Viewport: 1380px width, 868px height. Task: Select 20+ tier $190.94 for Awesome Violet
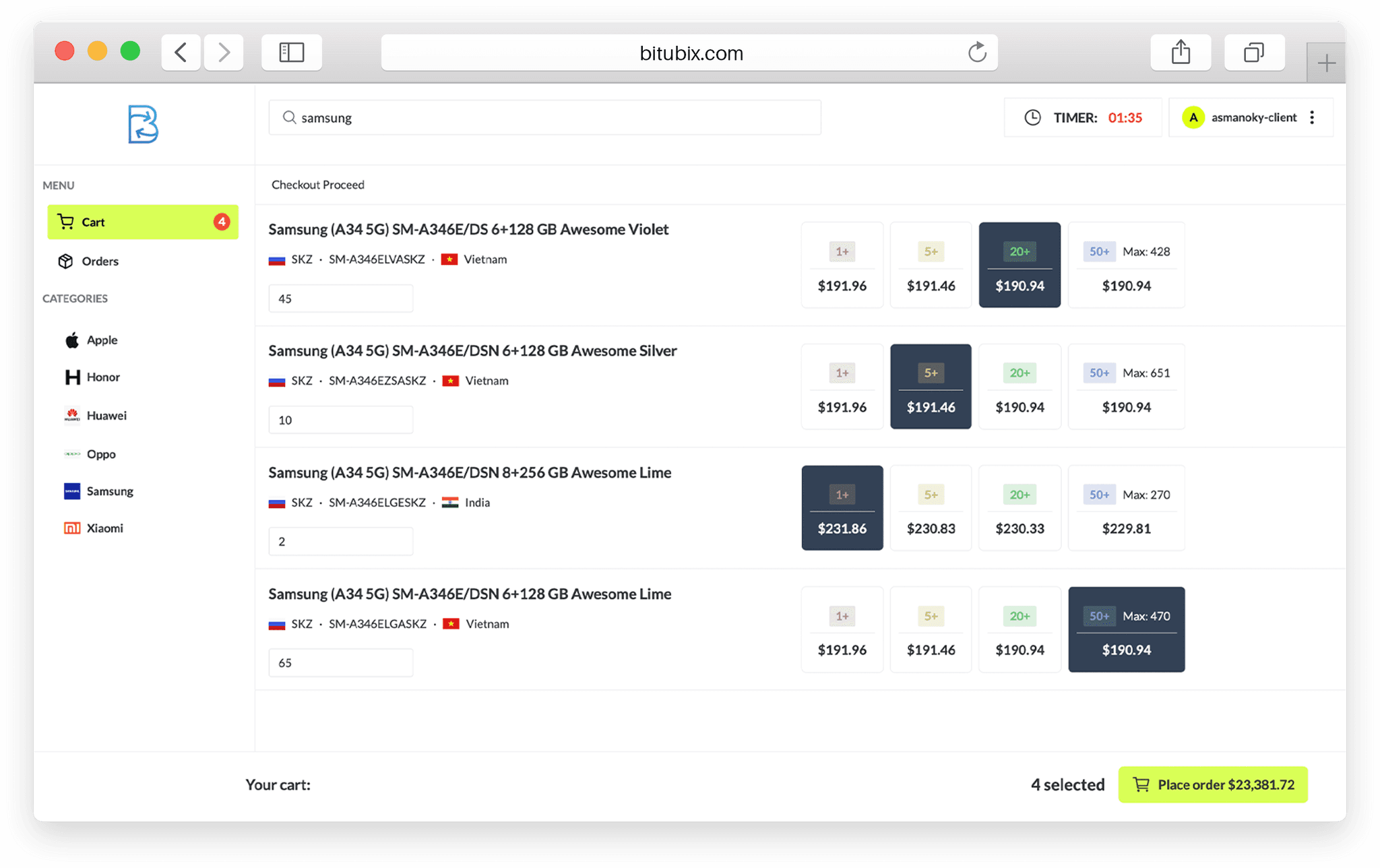[x=1020, y=265]
